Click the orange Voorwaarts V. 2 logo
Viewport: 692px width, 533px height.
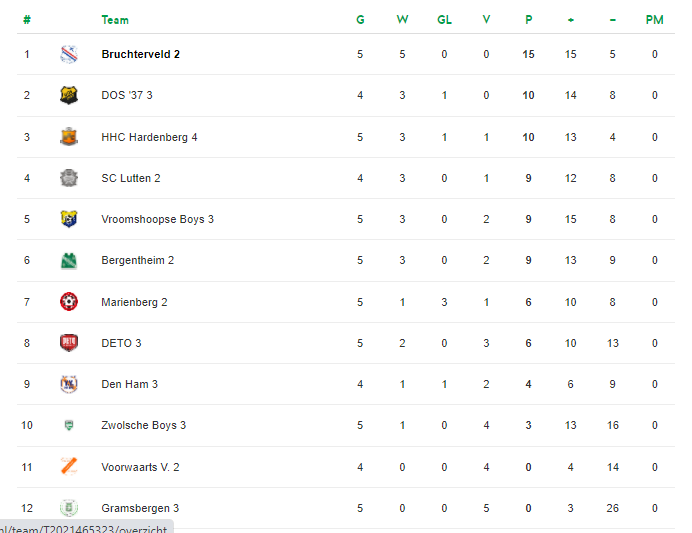69,466
